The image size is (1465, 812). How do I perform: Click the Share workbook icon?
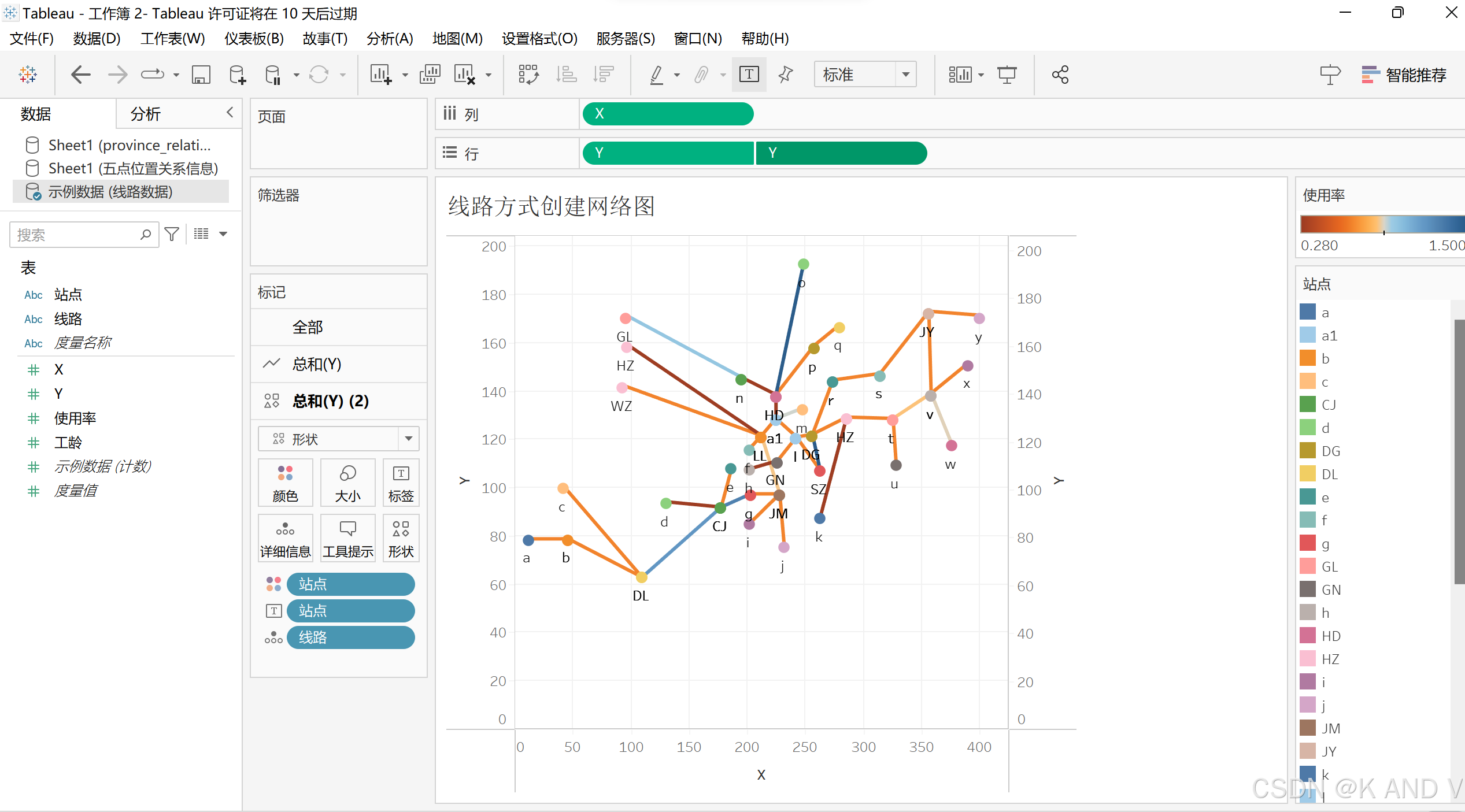click(1060, 75)
